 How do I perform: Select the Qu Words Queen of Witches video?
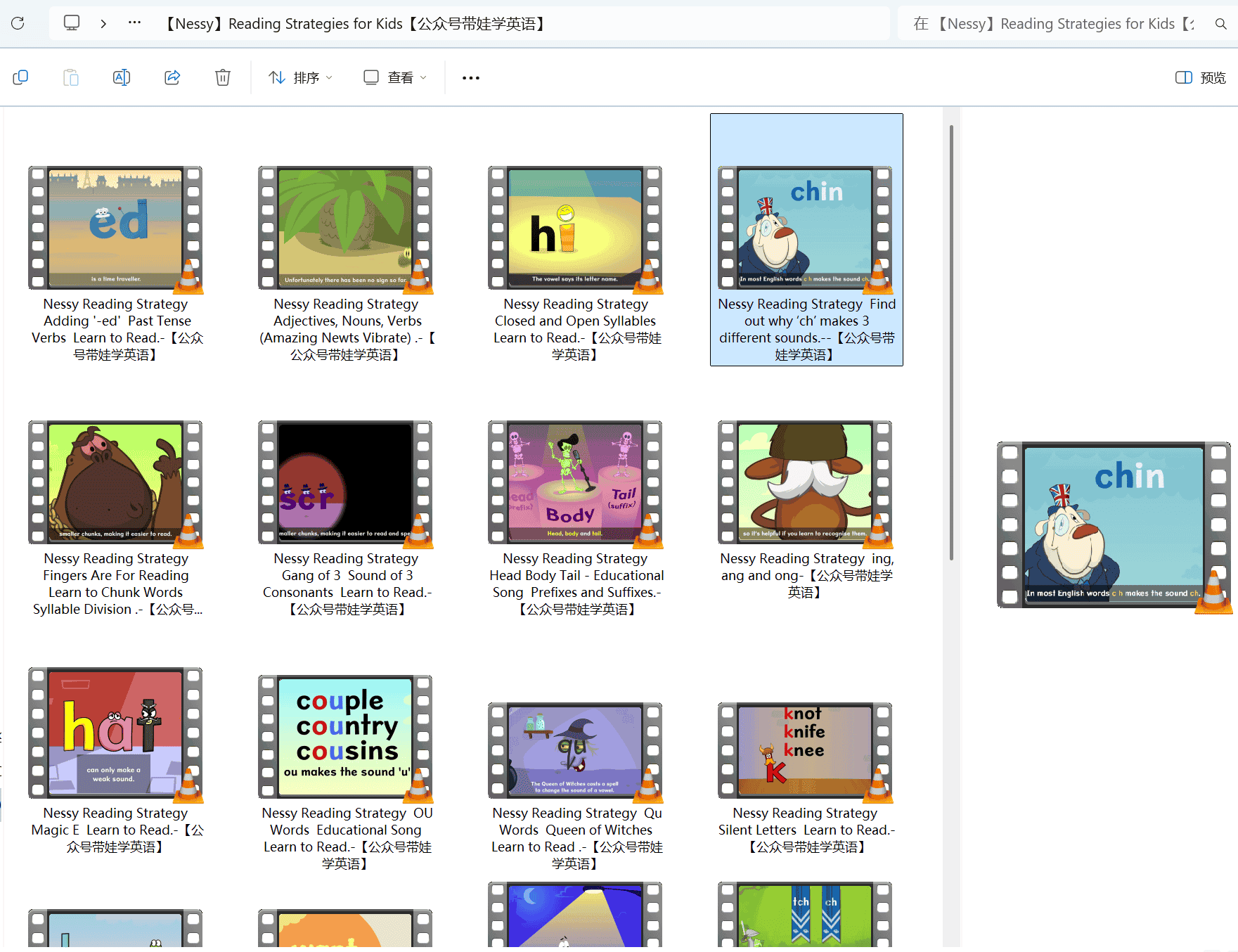click(x=576, y=752)
